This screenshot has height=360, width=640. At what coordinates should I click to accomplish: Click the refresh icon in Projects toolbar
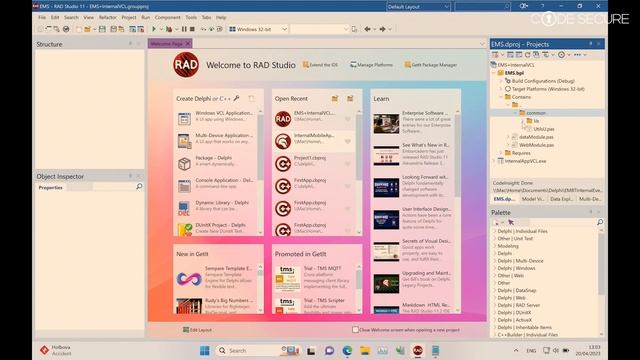tap(527, 54)
